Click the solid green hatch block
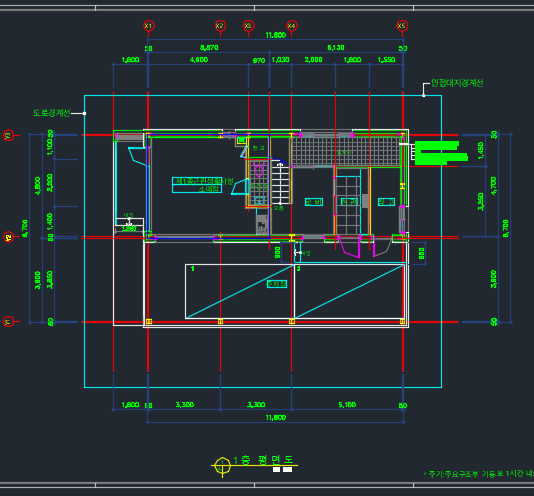 click(441, 153)
